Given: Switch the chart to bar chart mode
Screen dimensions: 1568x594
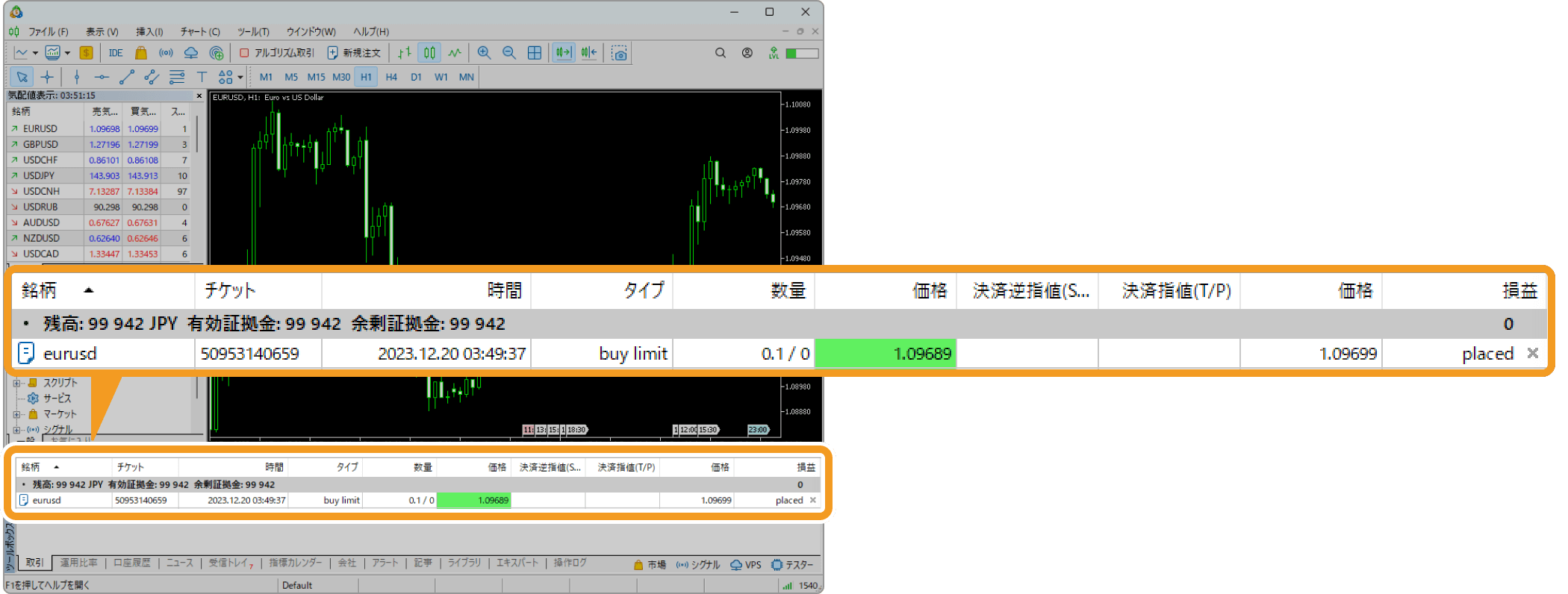Looking at the screenshot, I should point(405,53).
